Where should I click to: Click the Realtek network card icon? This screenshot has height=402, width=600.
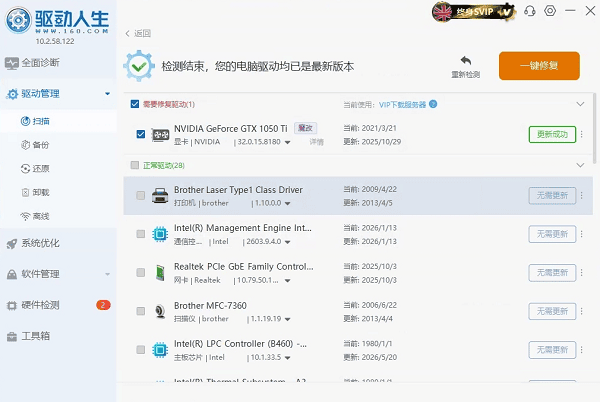pyautogui.click(x=160, y=273)
